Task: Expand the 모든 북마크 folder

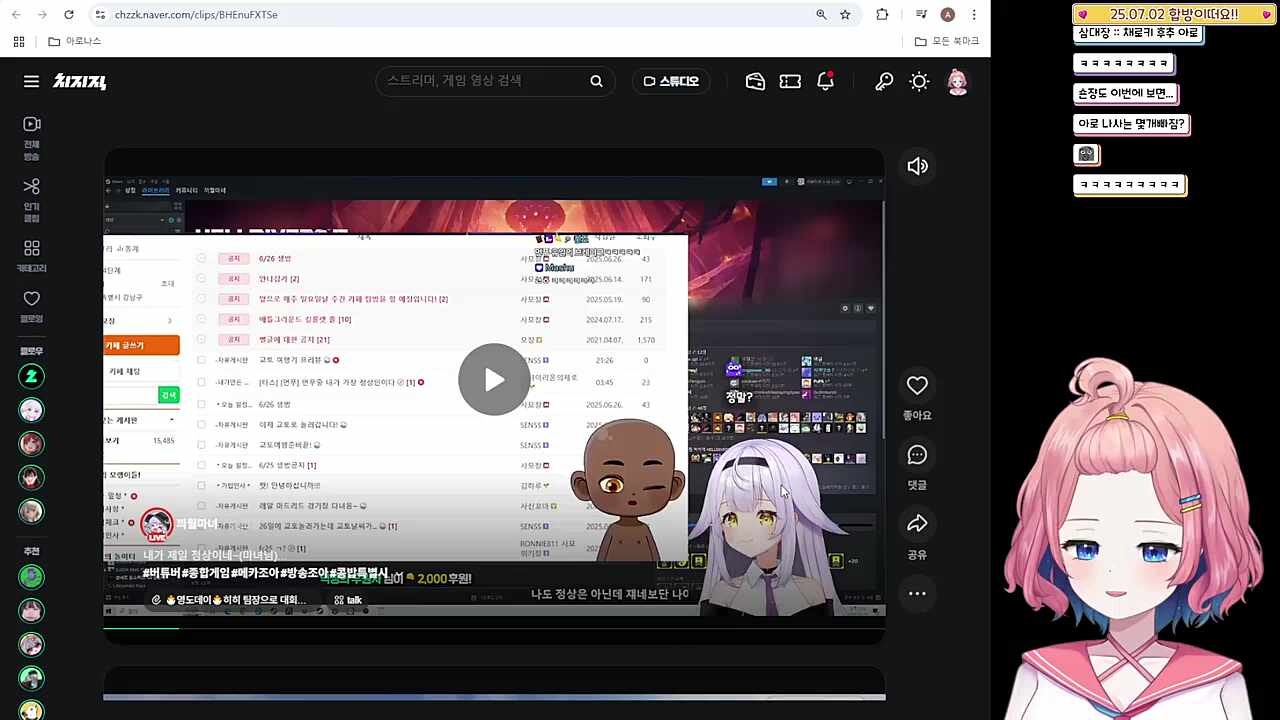Action: pyautogui.click(x=947, y=41)
